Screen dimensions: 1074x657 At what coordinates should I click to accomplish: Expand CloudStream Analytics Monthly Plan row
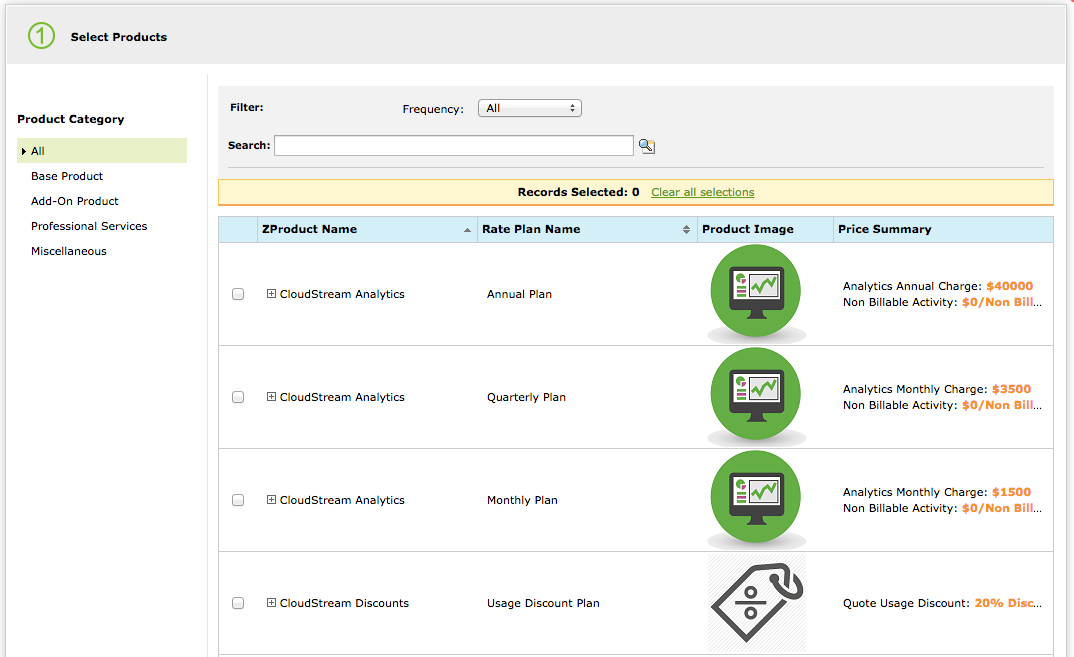click(x=271, y=499)
